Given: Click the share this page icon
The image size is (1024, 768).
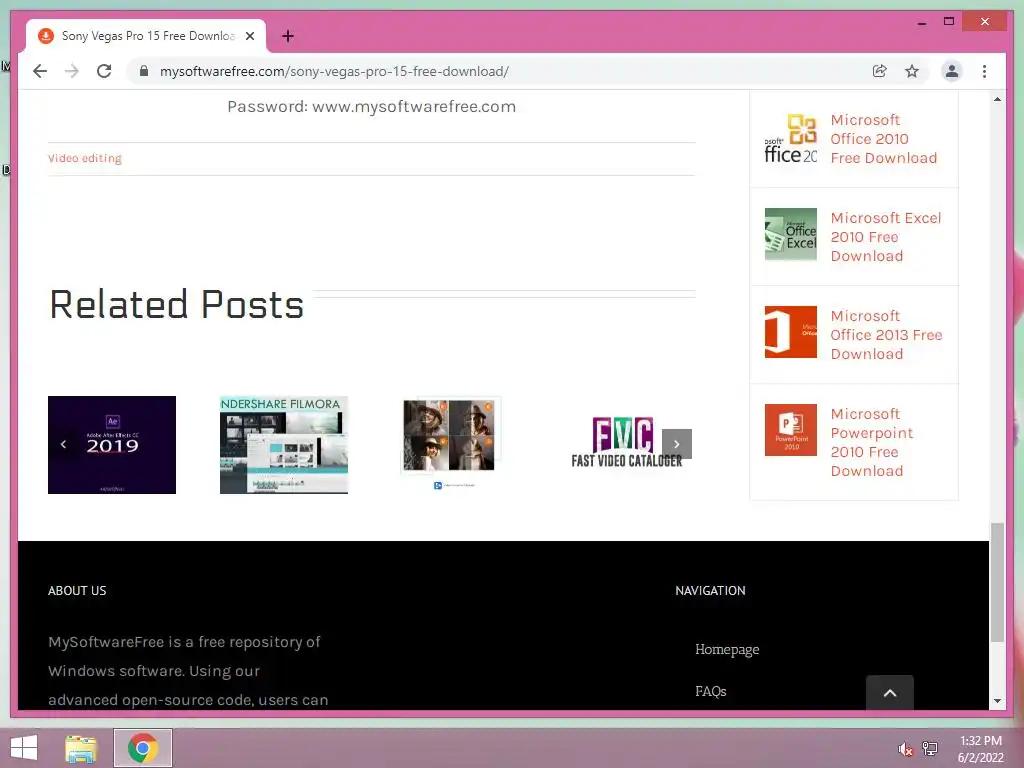Looking at the screenshot, I should point(880,71).
